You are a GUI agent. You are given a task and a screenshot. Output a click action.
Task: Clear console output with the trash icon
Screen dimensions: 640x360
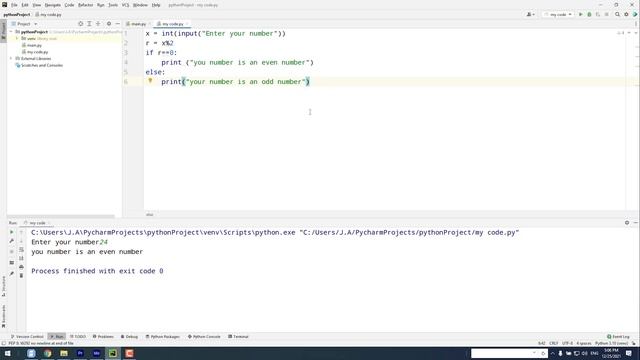tap(21, 276)
